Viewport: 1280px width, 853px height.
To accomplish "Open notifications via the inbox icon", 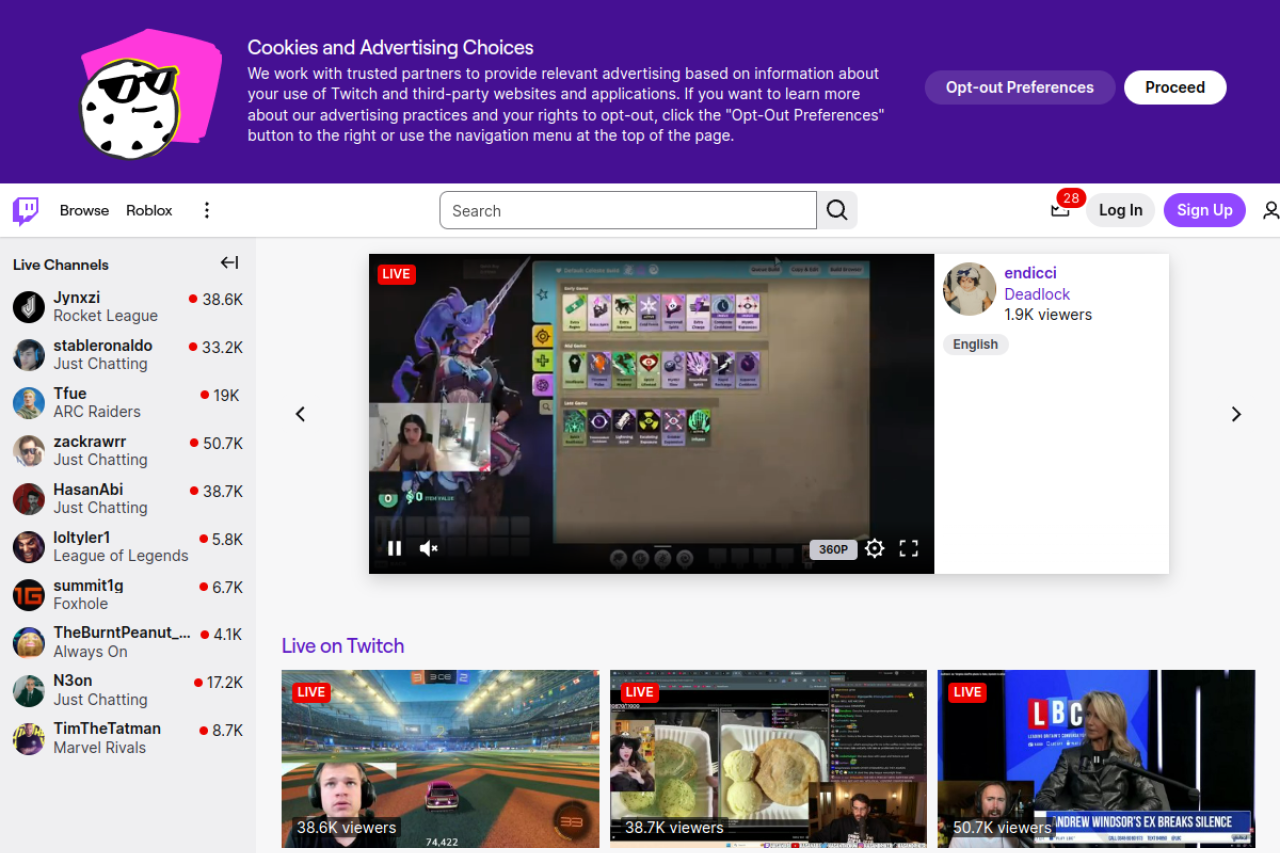I will click(1060, 210).
